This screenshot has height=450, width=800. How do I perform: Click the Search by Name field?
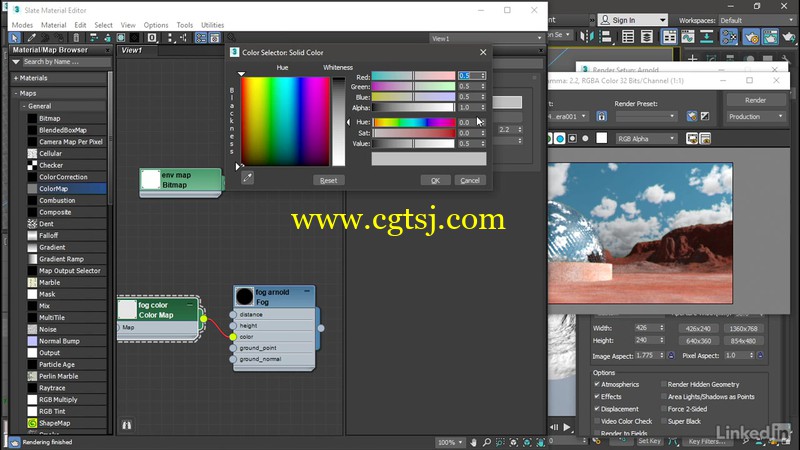tap(66, 62)
